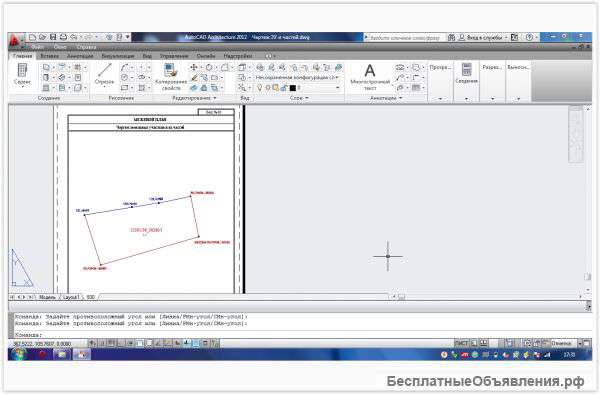
Task: Expand the Слои panel title arrow
Action: pos(307,98)
